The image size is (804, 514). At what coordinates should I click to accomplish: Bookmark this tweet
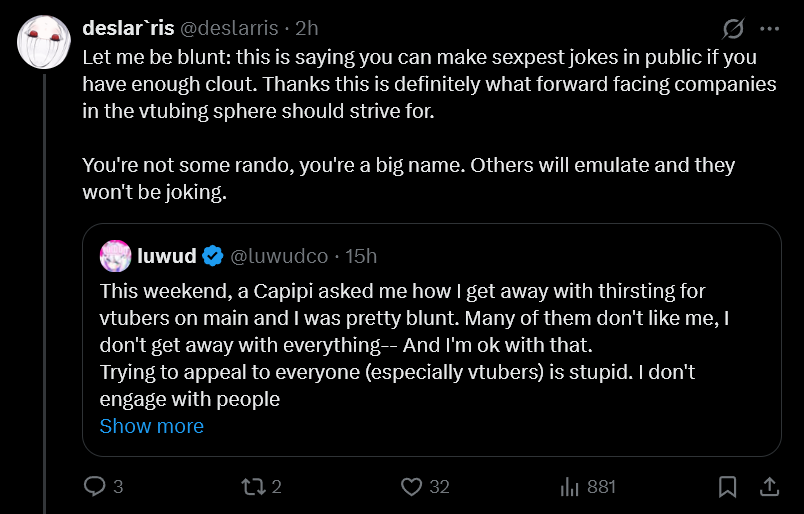[x=728, y=486]
